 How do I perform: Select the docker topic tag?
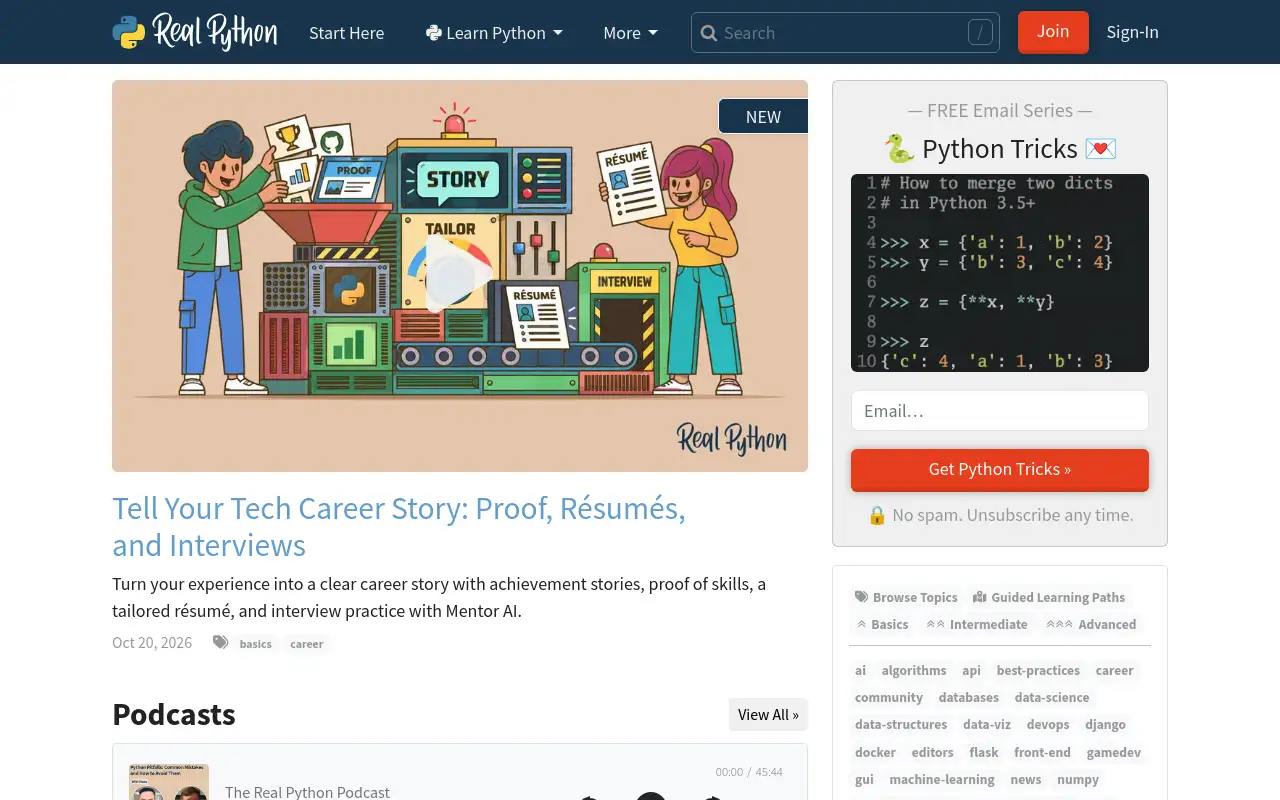pyautogui.click(x=876, y=752)
